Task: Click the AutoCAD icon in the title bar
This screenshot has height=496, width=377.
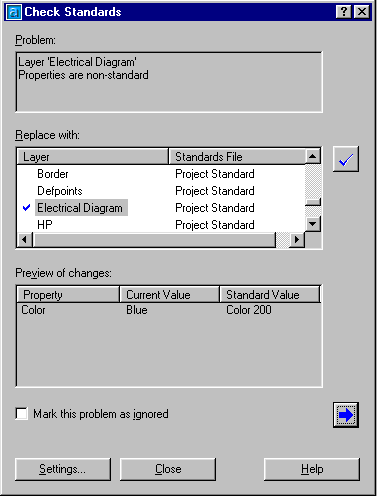Action: click(x=14, y=12)
